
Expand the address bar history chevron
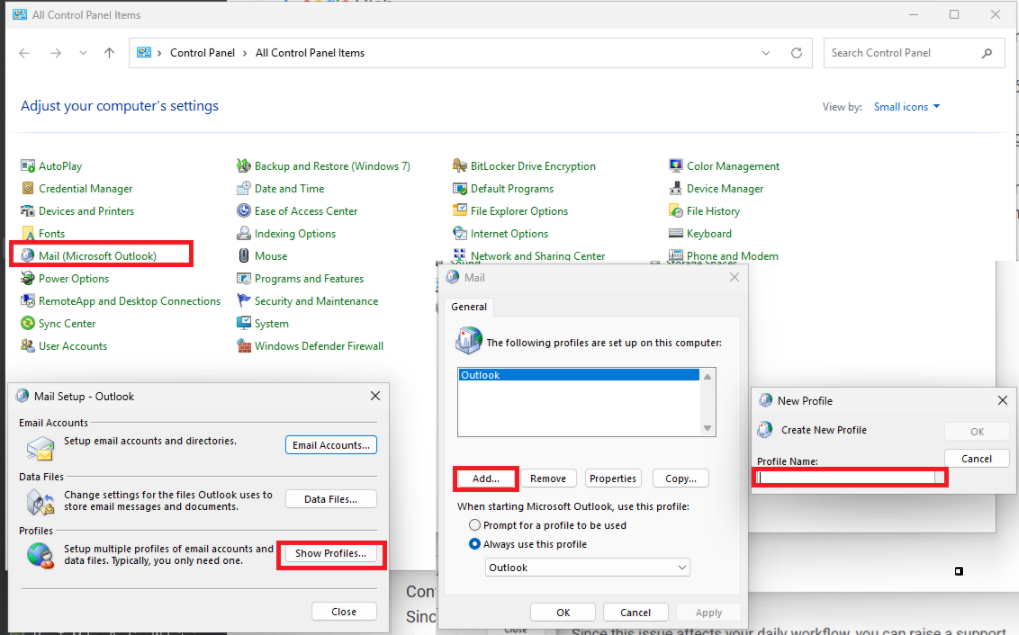[766, 53]
